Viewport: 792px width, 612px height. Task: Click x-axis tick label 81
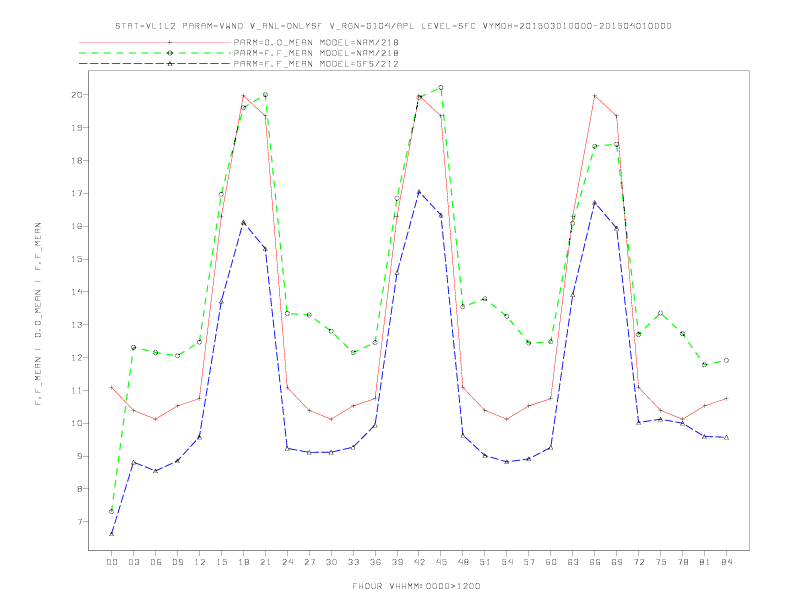[x=705, y=562]
